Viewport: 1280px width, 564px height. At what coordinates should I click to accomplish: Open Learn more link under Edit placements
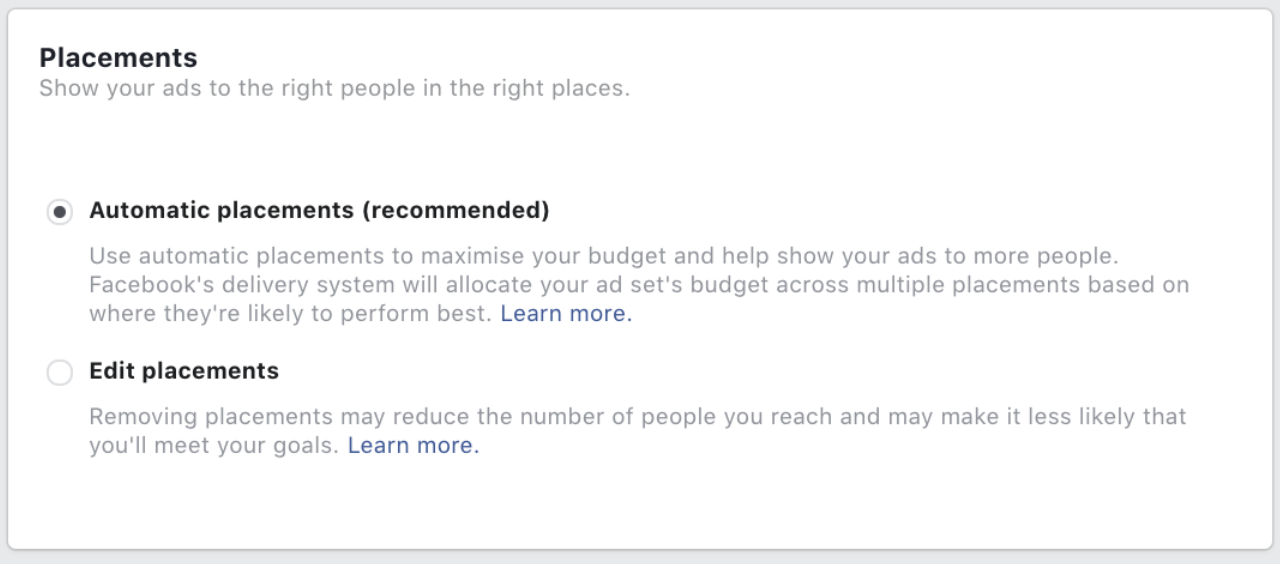click(413, 445)
